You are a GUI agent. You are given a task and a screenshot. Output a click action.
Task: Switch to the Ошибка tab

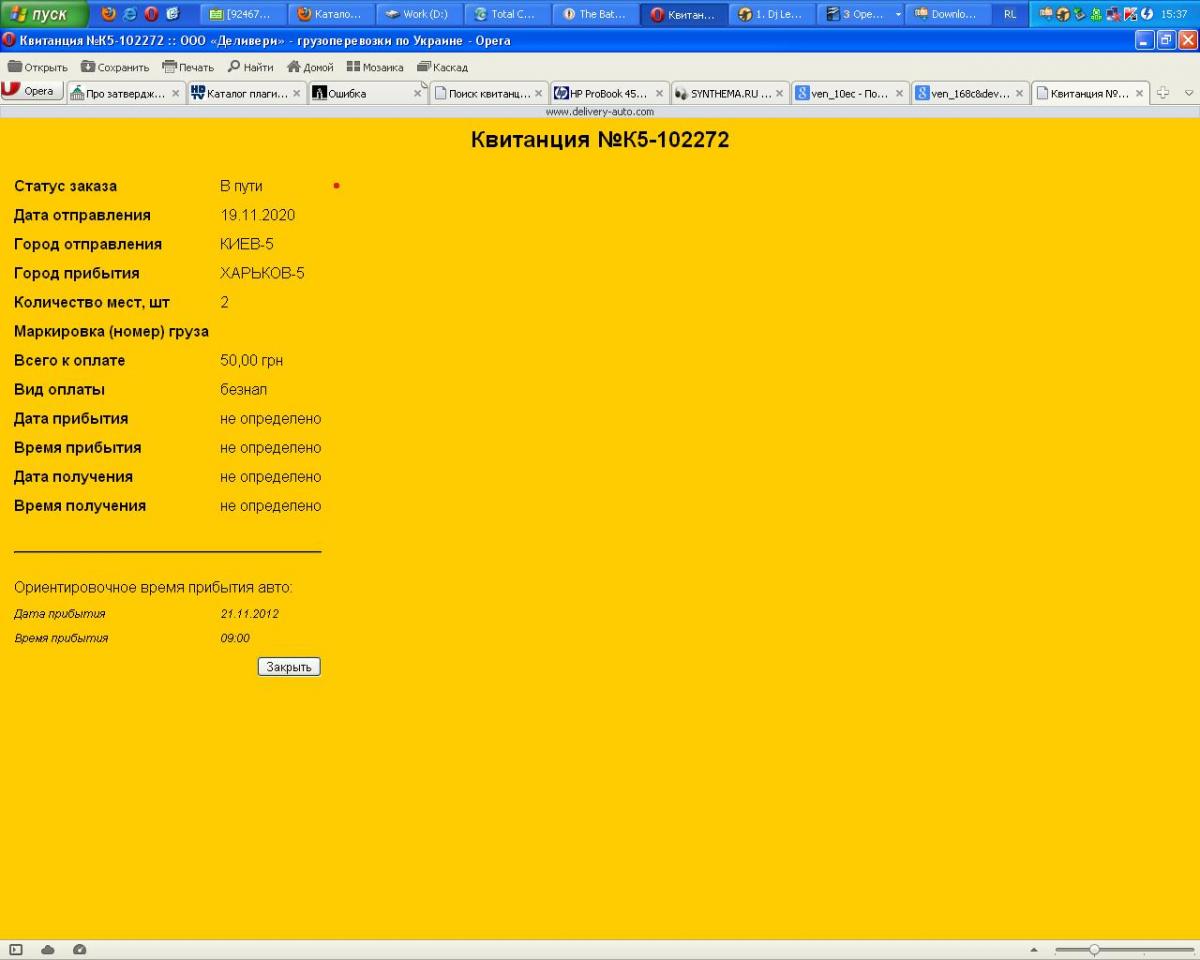pos(367,93)
